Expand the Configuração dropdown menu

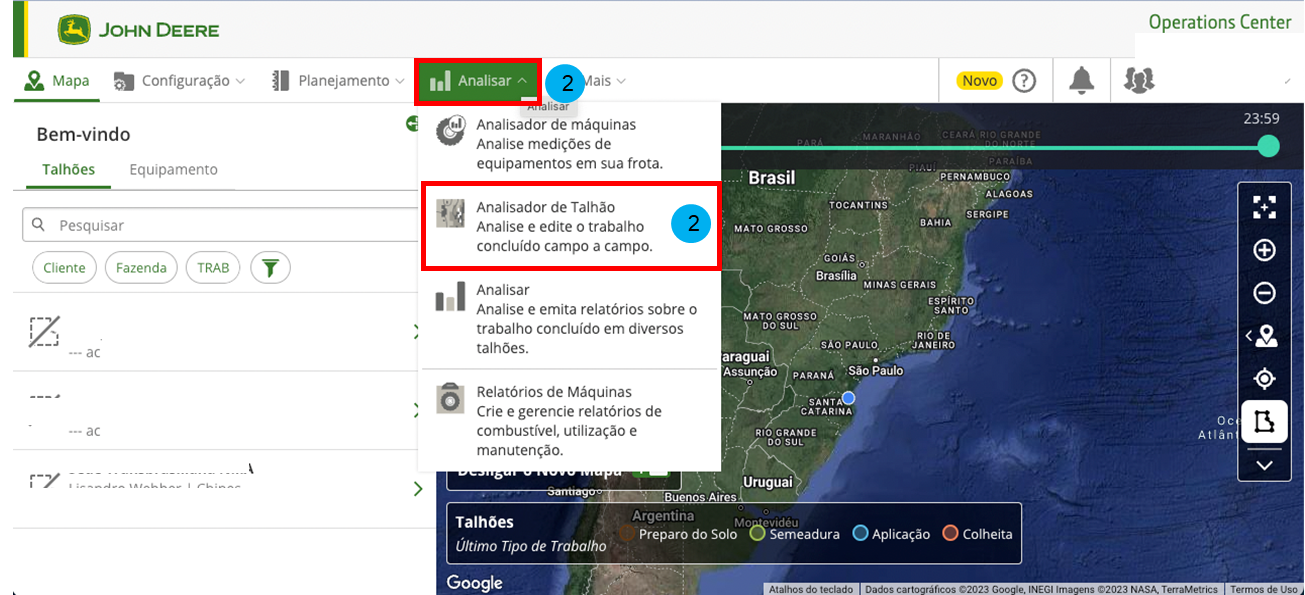click(x=179, y=81)
